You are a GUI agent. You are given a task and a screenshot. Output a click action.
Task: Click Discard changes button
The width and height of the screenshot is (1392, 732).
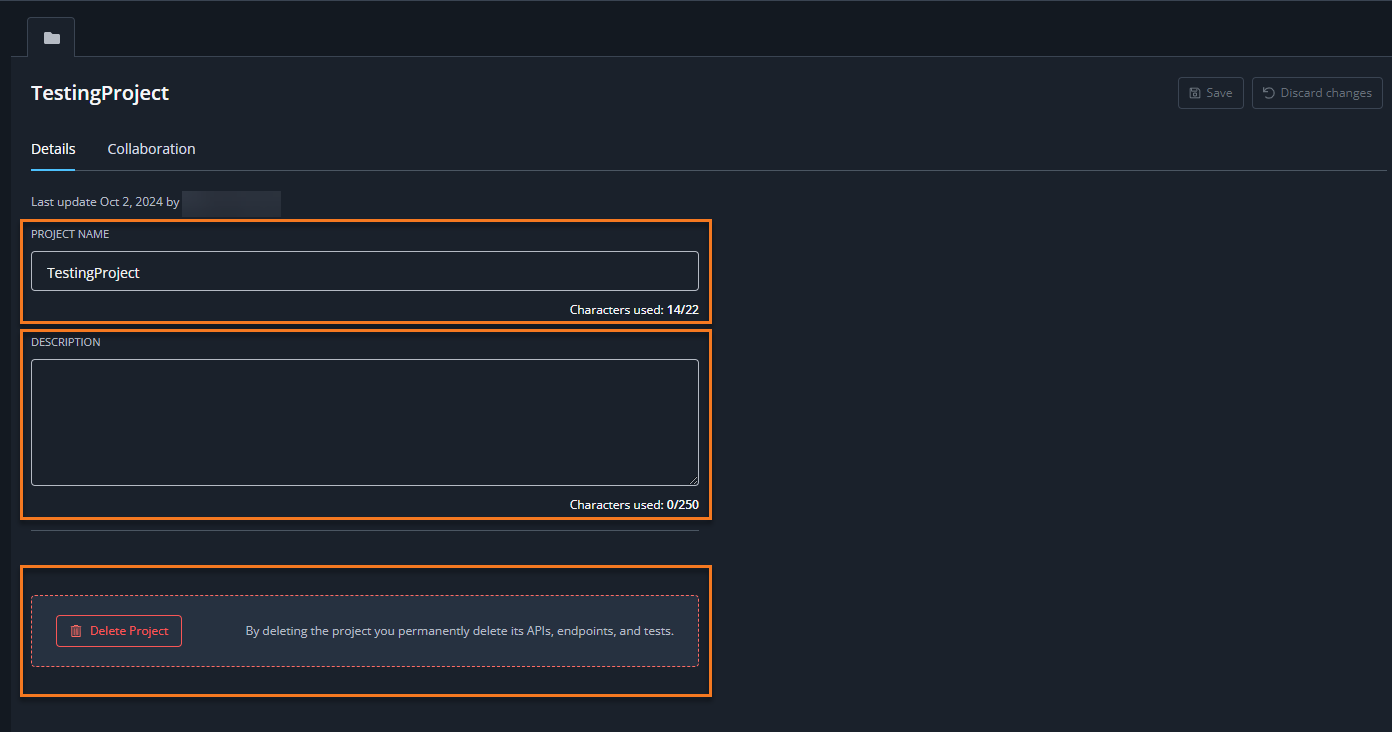(1317, 93)
